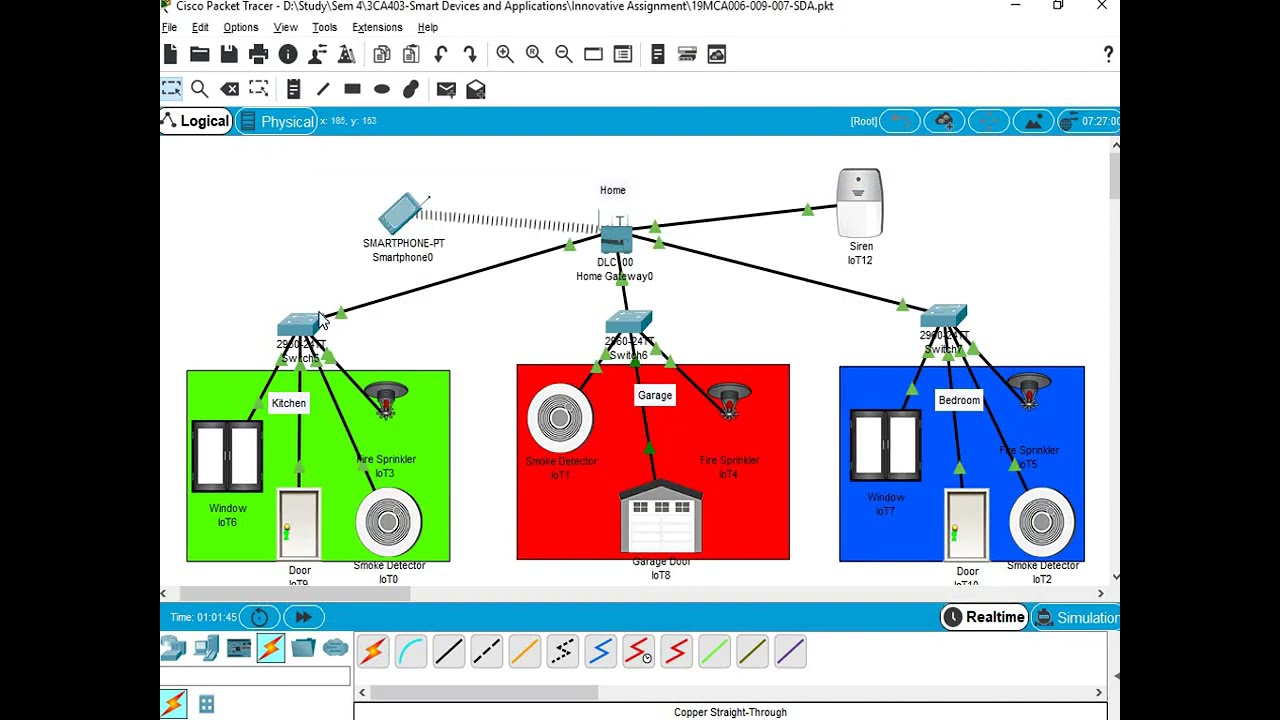
Task: Click the Copy icon in the toolbar
Action: (x=382, y=54)
